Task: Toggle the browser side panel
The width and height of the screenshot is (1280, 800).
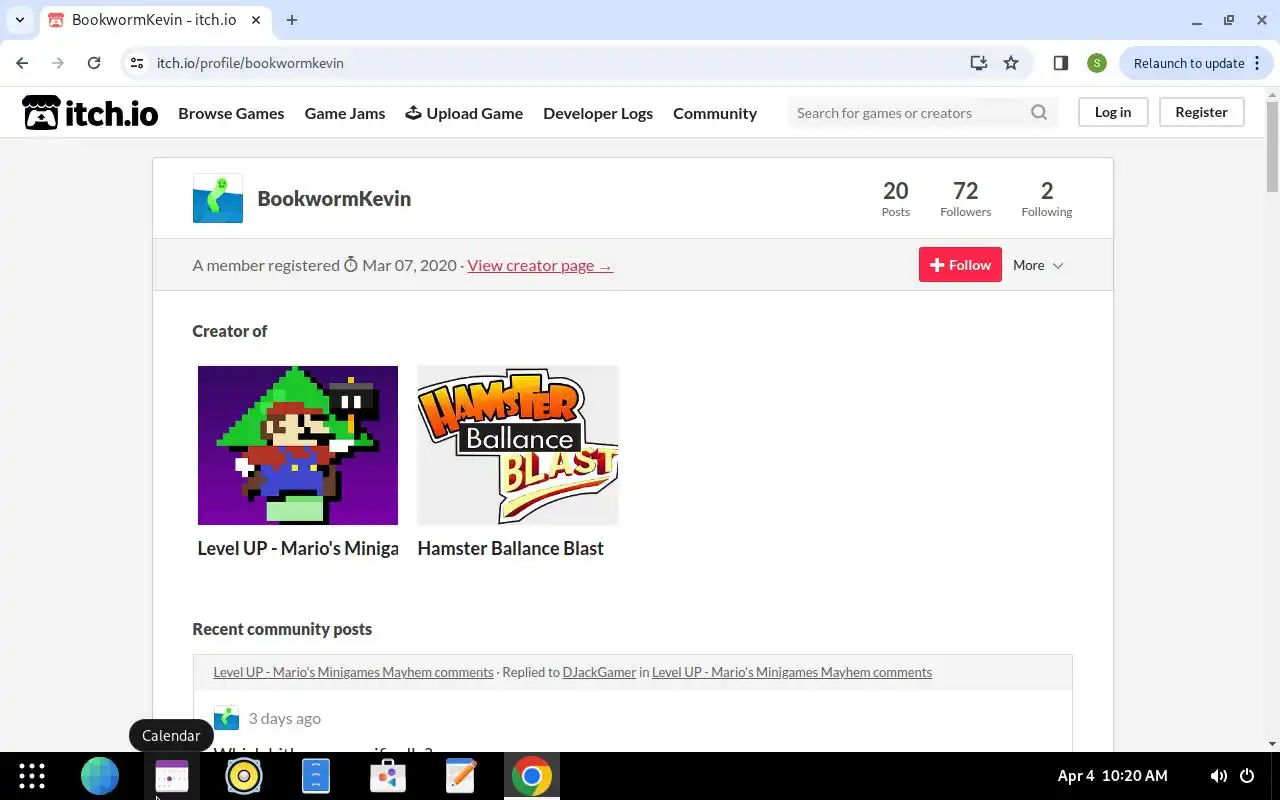Action: coord(1061,63)
